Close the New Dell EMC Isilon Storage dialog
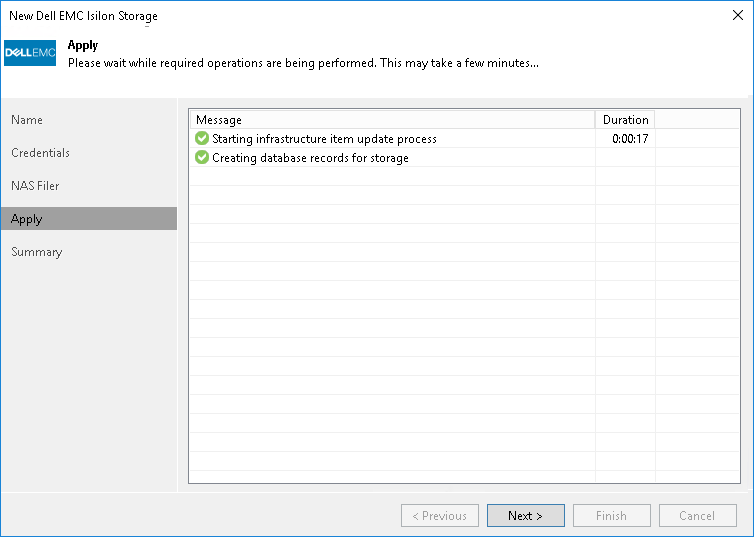Image resolution: width=754 pixels, height=537 pixels. coord(738,15)
